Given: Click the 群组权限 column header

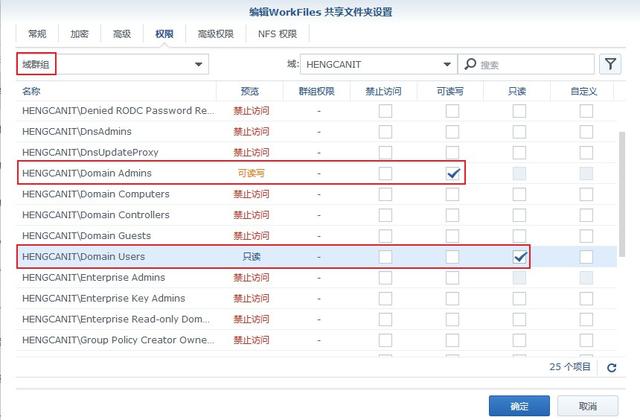Looking at the screenshot, I should [317, 91].
